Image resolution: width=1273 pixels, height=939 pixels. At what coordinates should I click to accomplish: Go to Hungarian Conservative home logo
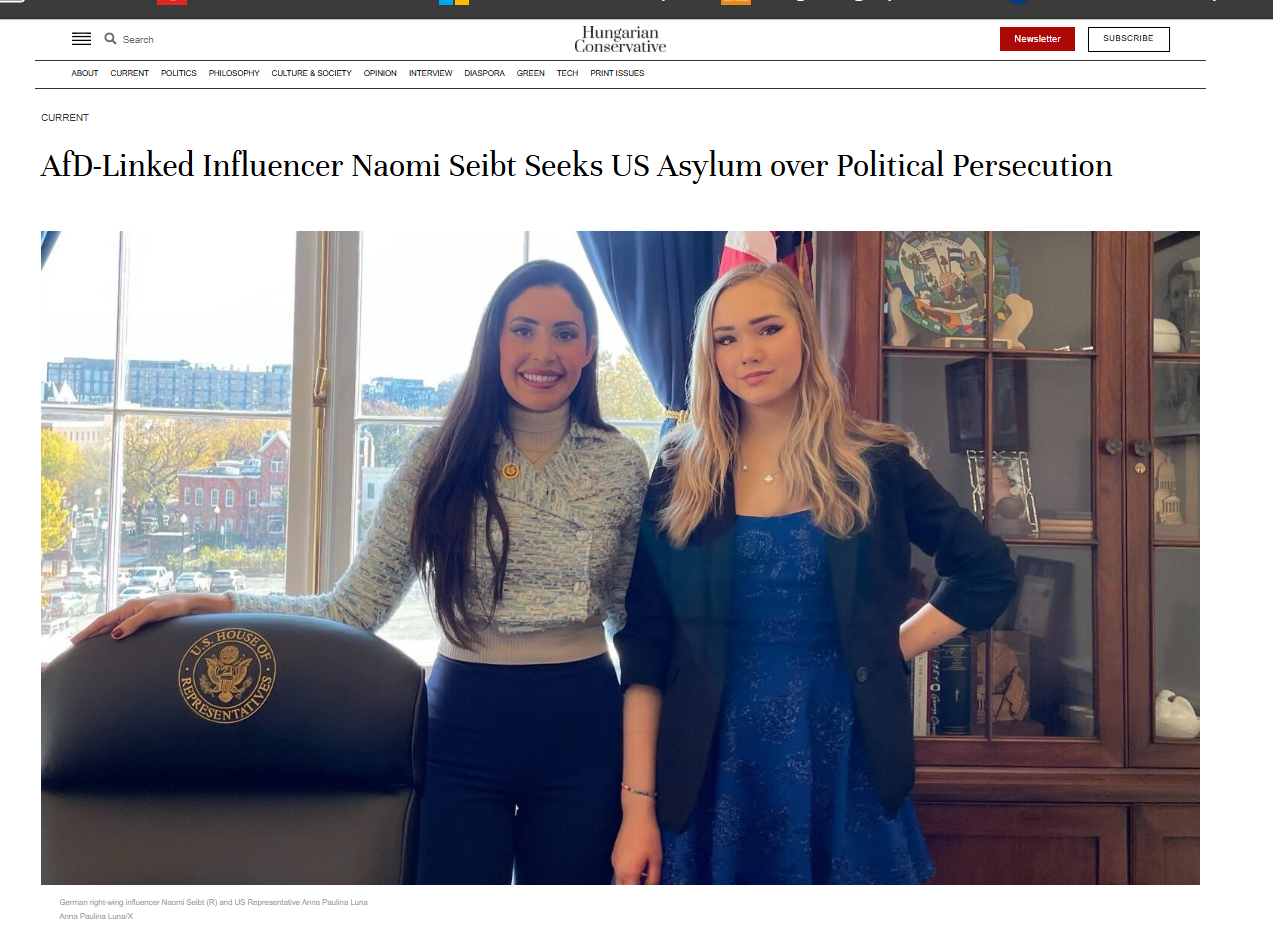[x=620, y=39]
